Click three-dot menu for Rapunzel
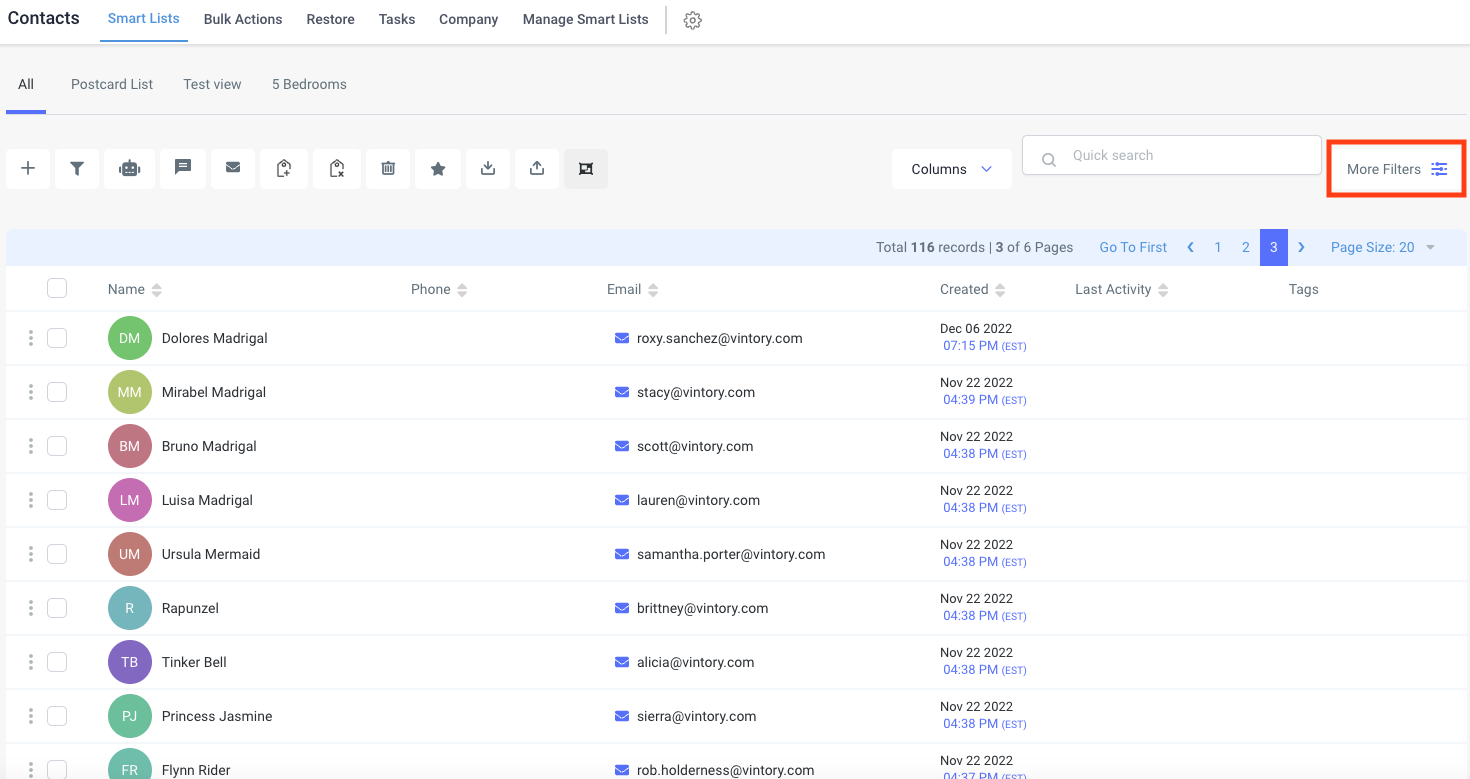Image resolution: width=1470 pixels, height=779 pixels. 31,608
